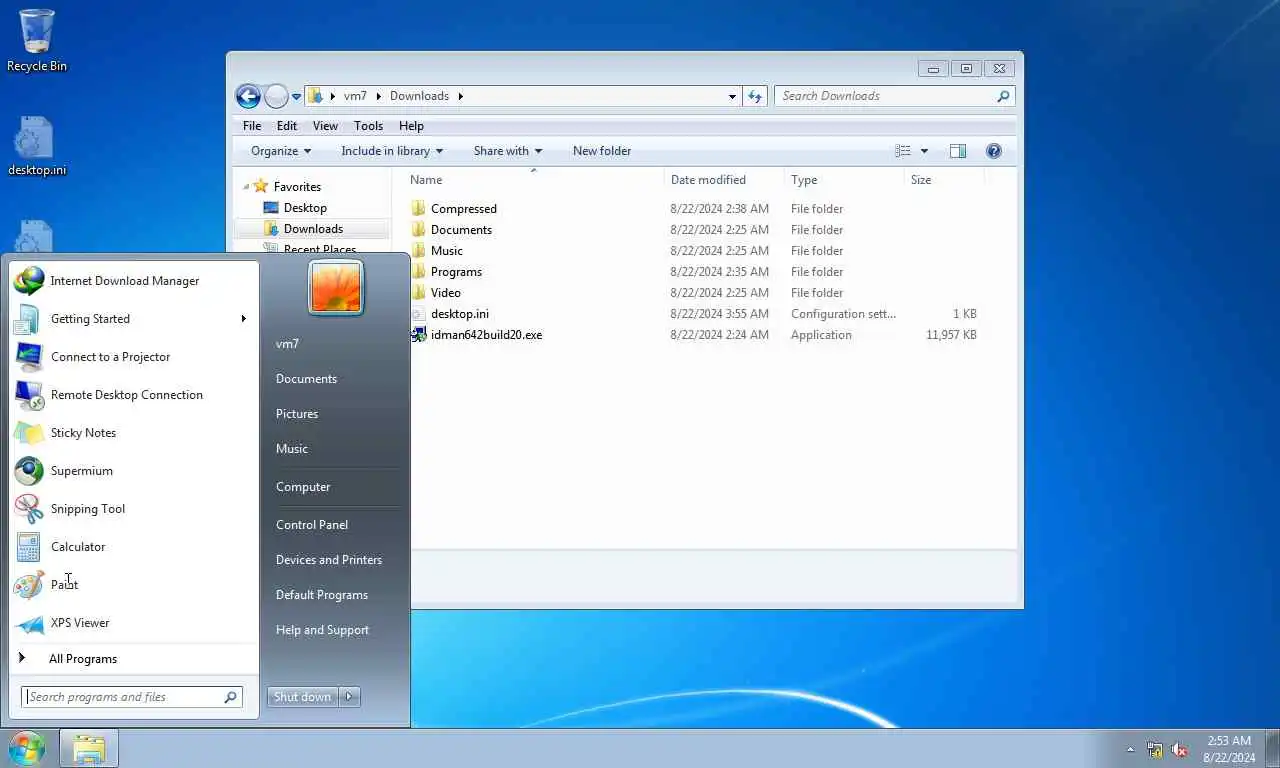Open the Help menu

coord(411,126)
